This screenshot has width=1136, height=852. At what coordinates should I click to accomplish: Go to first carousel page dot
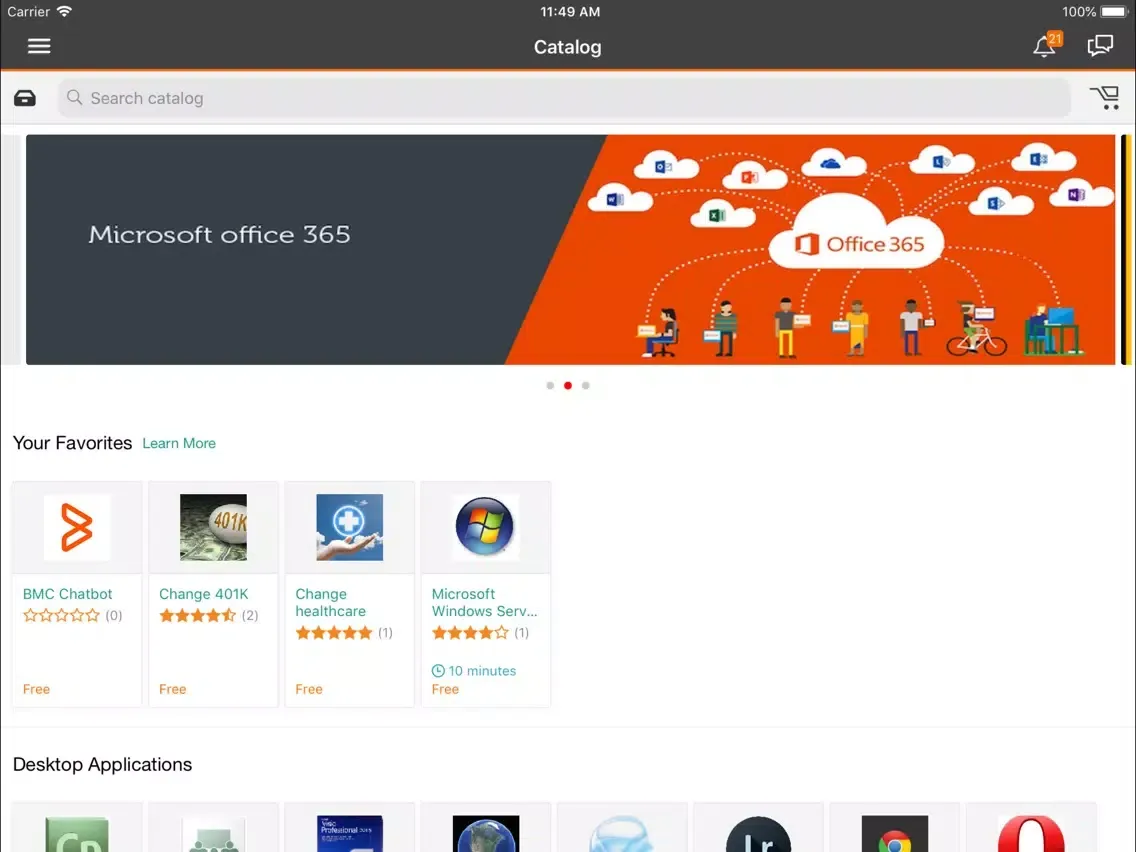point(550,385)
